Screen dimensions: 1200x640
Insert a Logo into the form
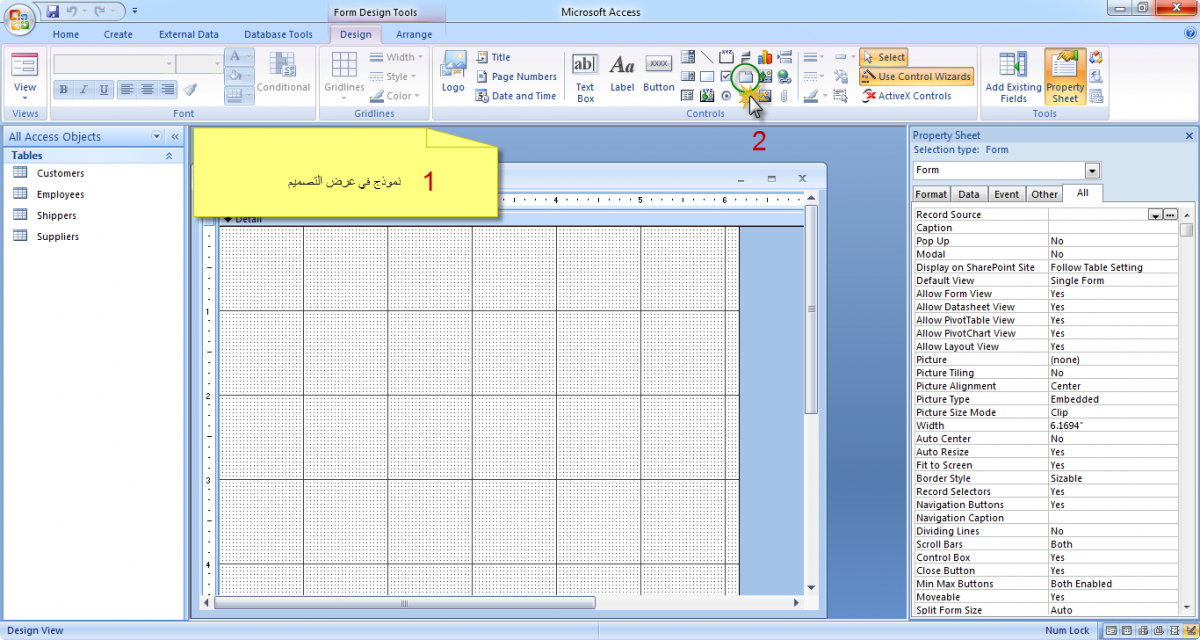(453, 72)
